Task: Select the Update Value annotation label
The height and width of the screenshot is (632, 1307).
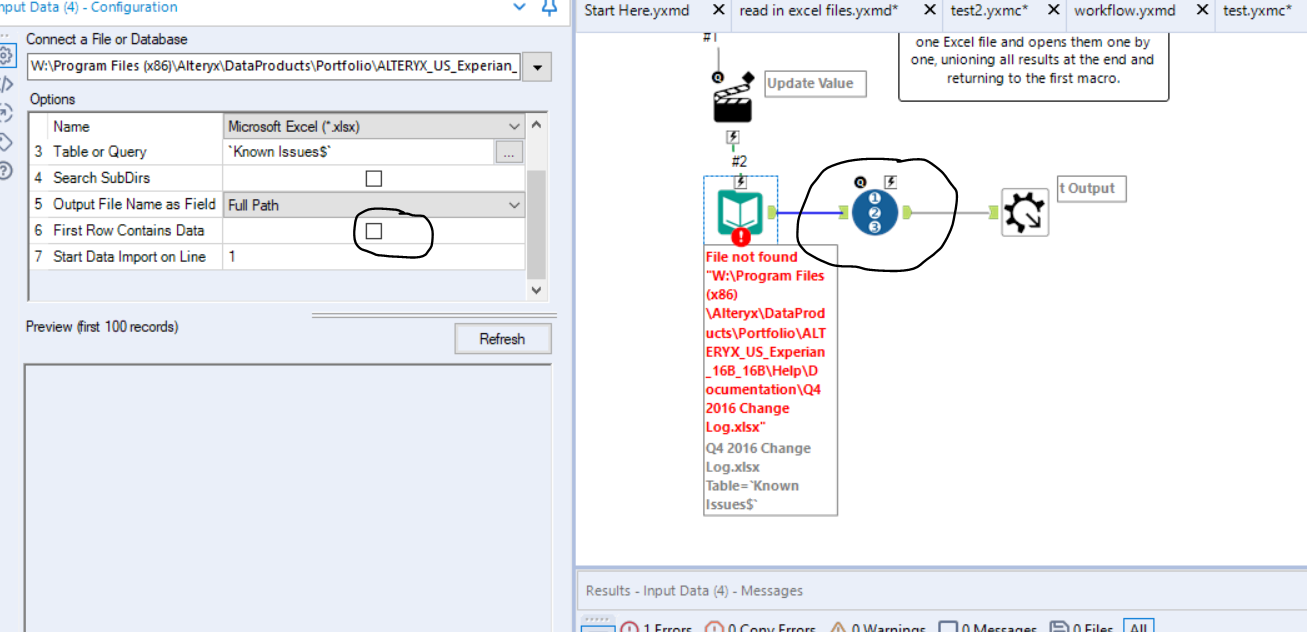Action: point(816,84)
